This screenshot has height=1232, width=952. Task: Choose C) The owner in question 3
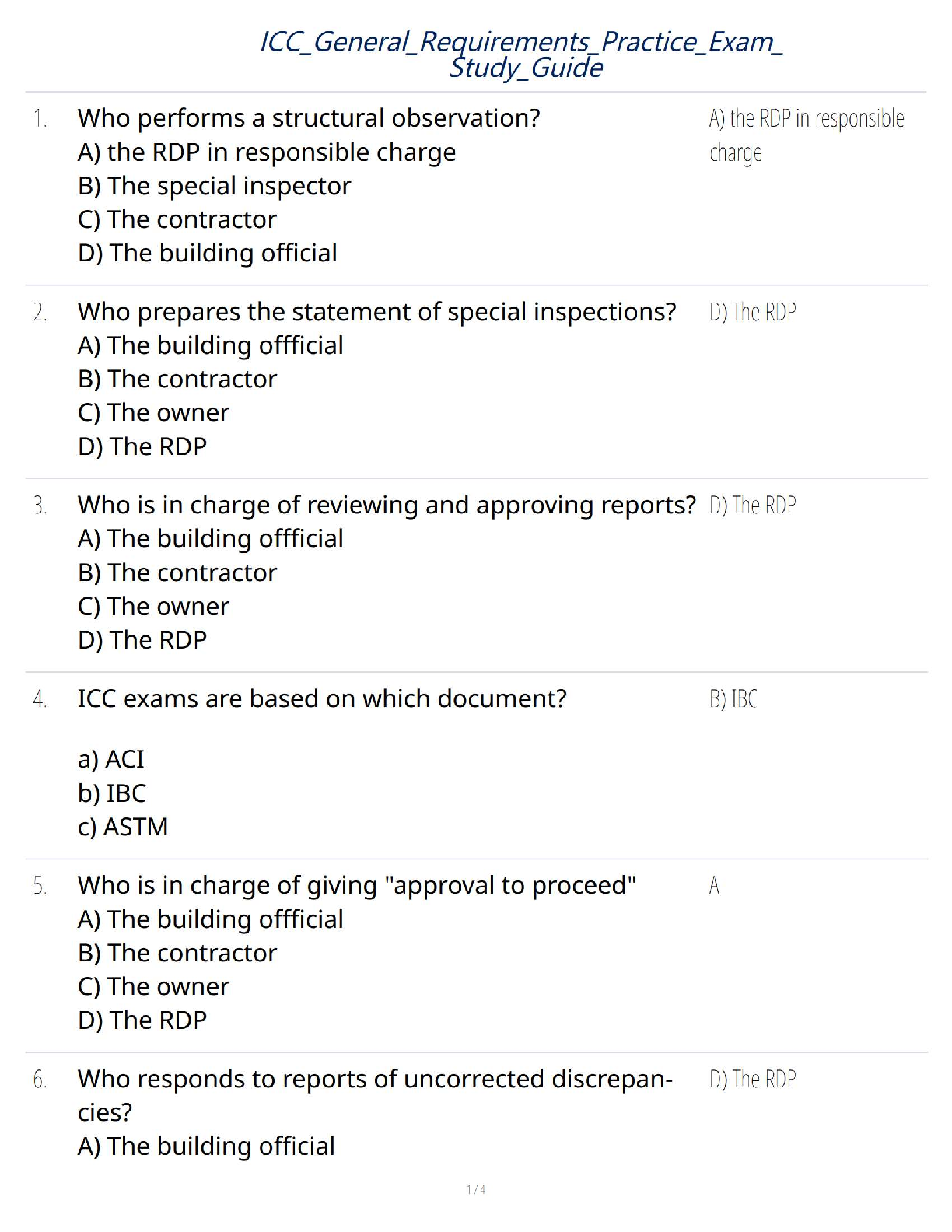click(x=154, y=607)
